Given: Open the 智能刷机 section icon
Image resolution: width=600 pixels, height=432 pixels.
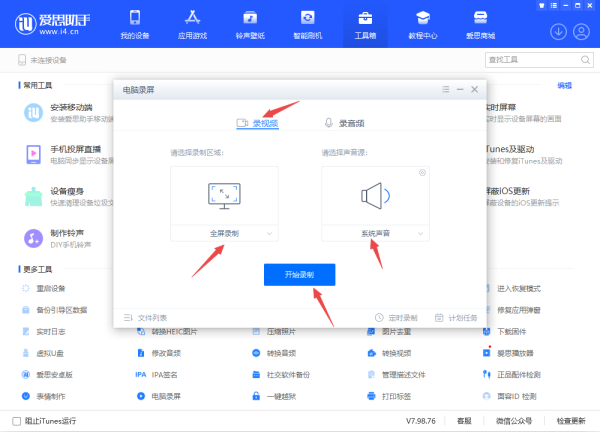Looking at the screenshot, I should click(x=308, y=18).
